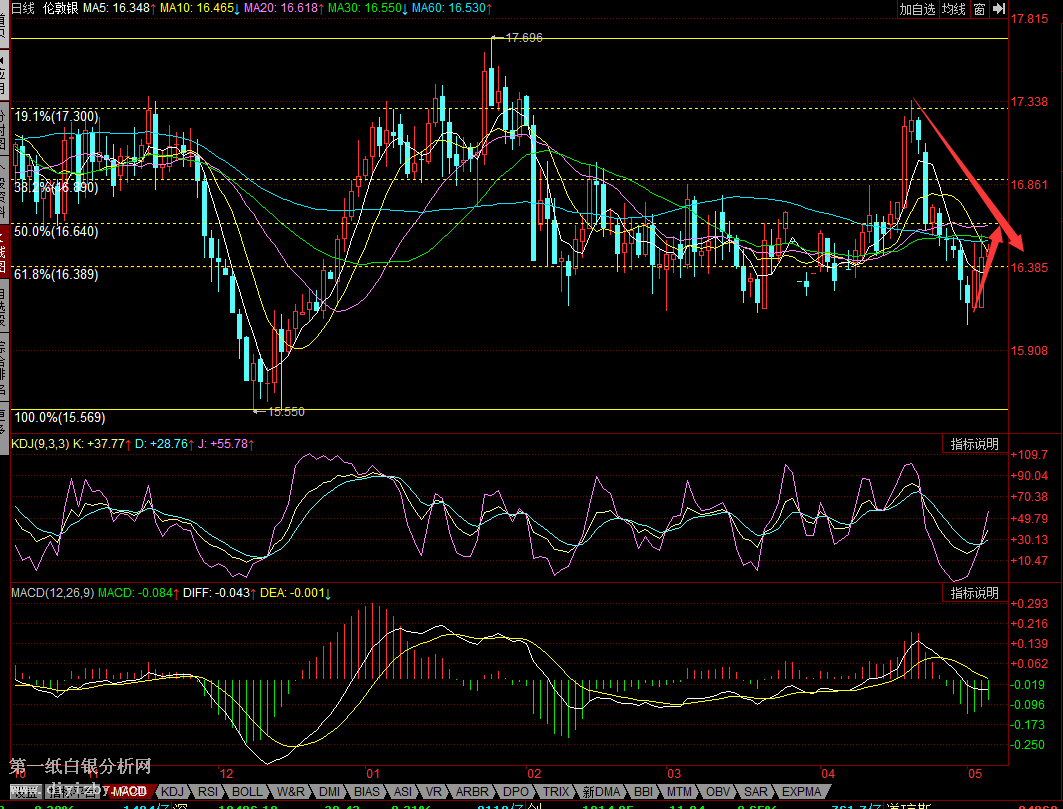
Task: Click the 加自选 add-to-watchlist button
Action: (x=917, y=9)
